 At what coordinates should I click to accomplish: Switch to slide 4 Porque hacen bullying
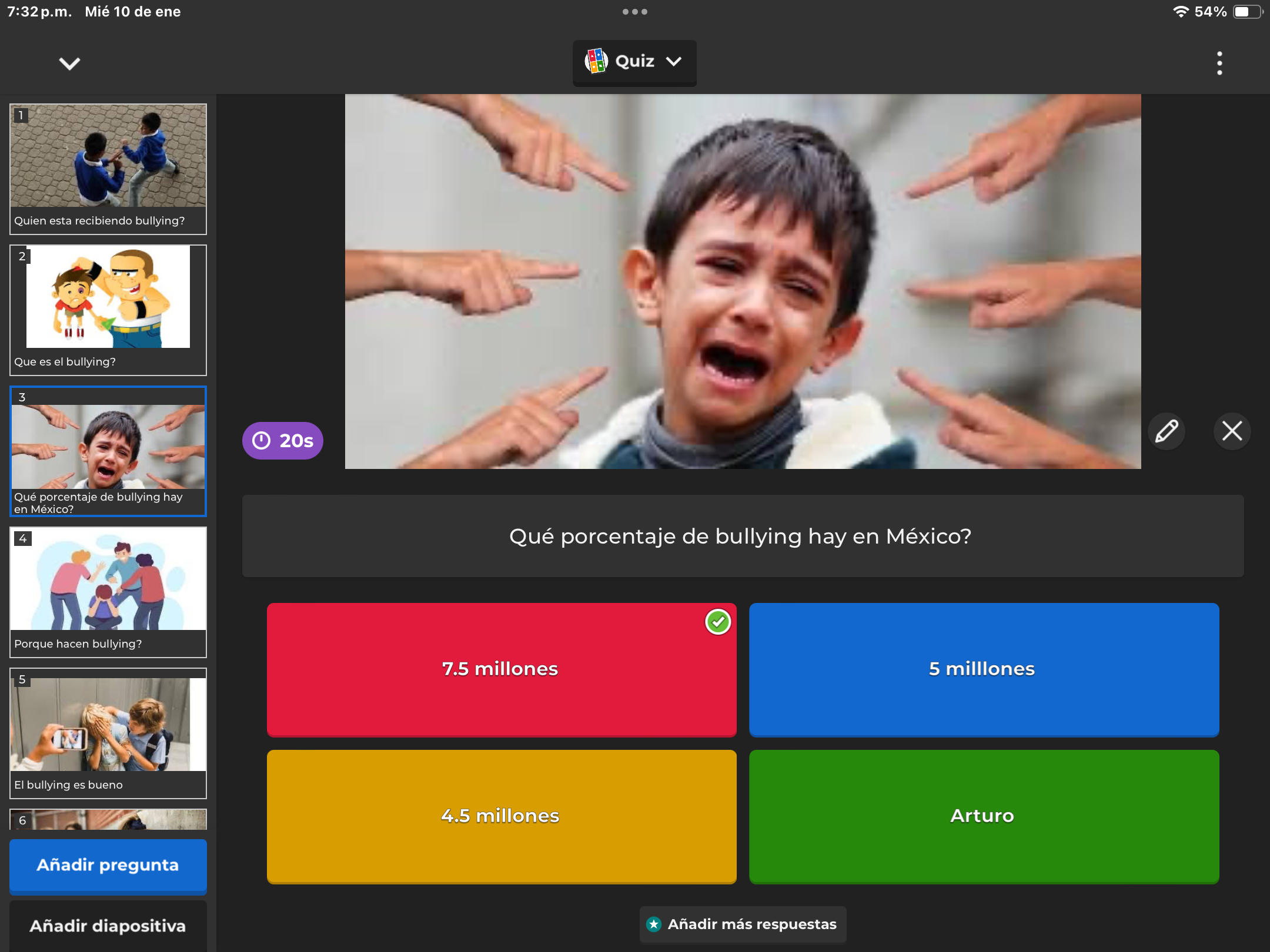pyautogui.click(x=108, y=592)
